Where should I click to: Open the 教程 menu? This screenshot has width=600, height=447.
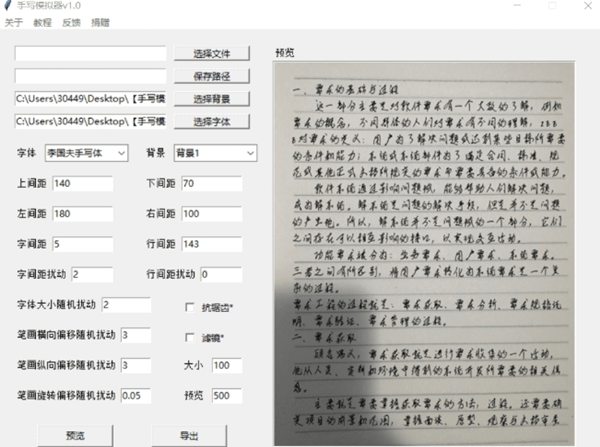click(42, 23)
